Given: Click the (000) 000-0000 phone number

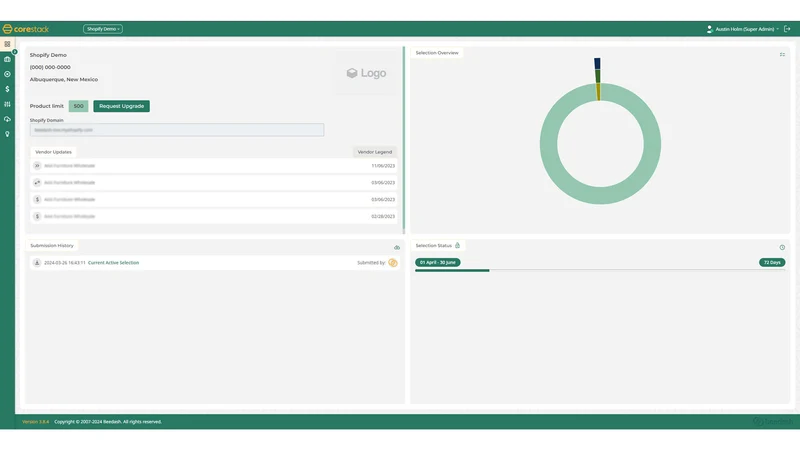Looking at the screenshot, I should [50, 67].
